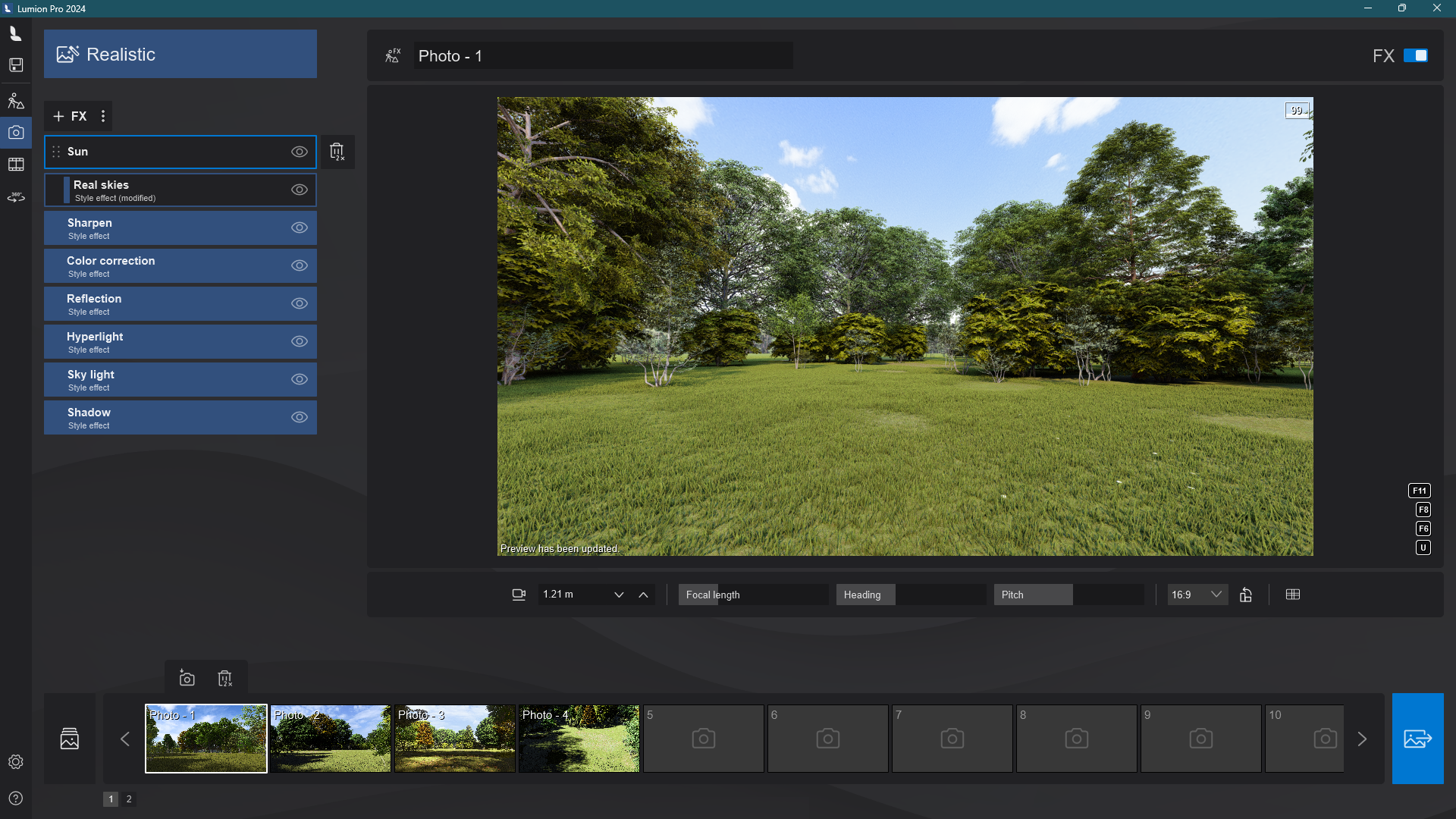Click the Focal length slider
This screenshot has width=1456, height=819.
752,595
